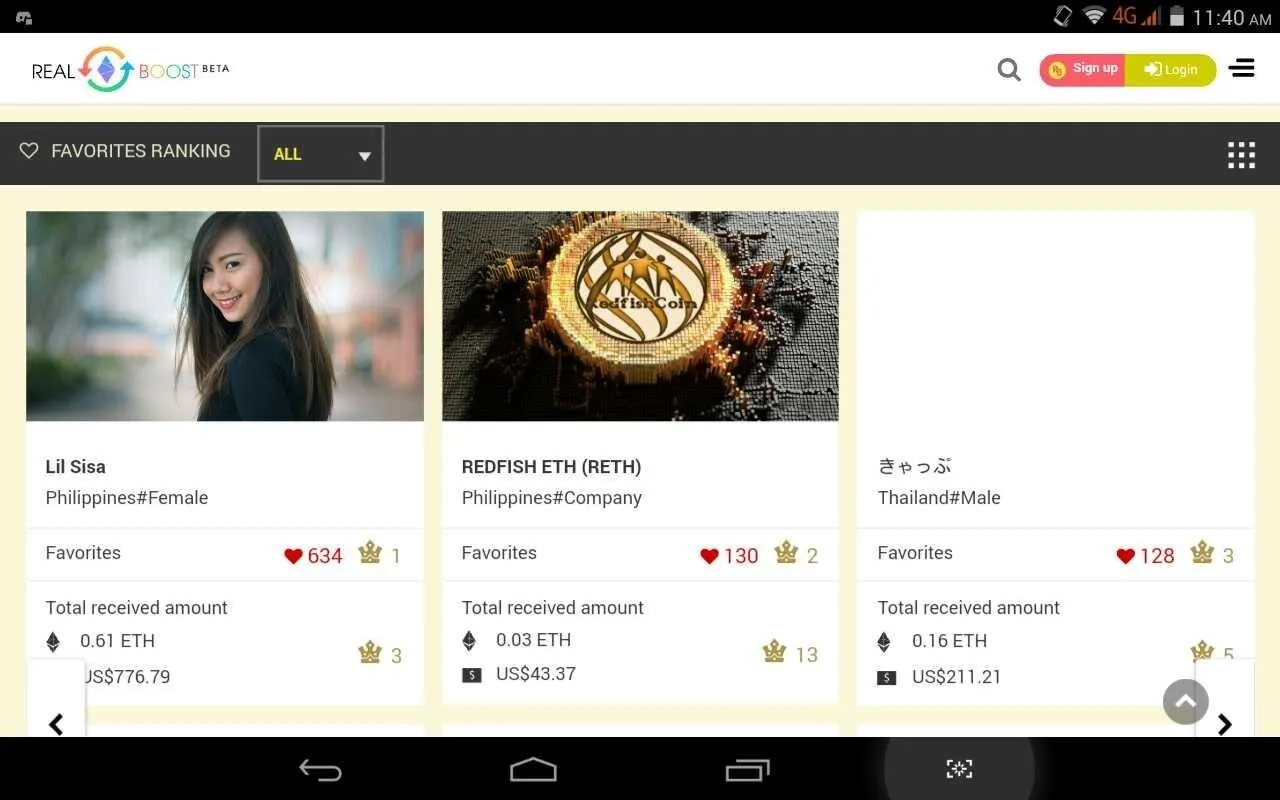The width and height of the screenshot is (1280, 800).
Task: Tap the battery status icon
Action: (1177, 16)
